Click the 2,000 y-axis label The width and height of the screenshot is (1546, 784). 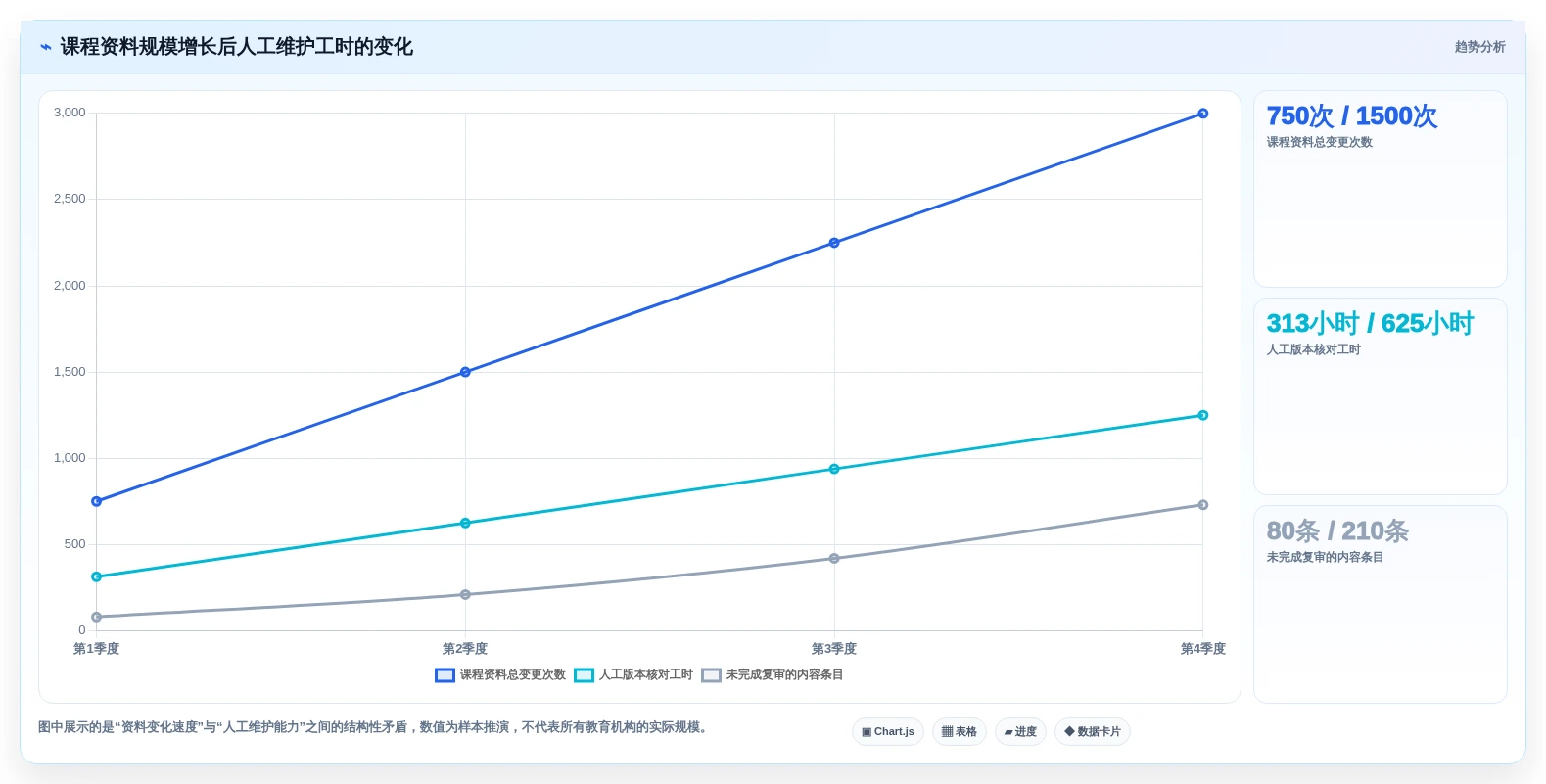[x=70, y=286]
